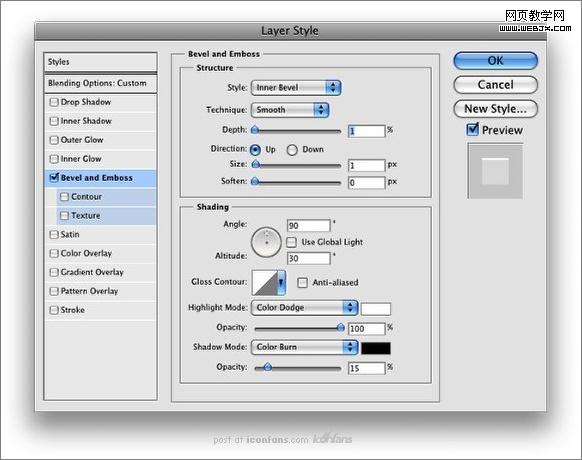Click the New Style... button
582x460 pixels.
point(496,109)
